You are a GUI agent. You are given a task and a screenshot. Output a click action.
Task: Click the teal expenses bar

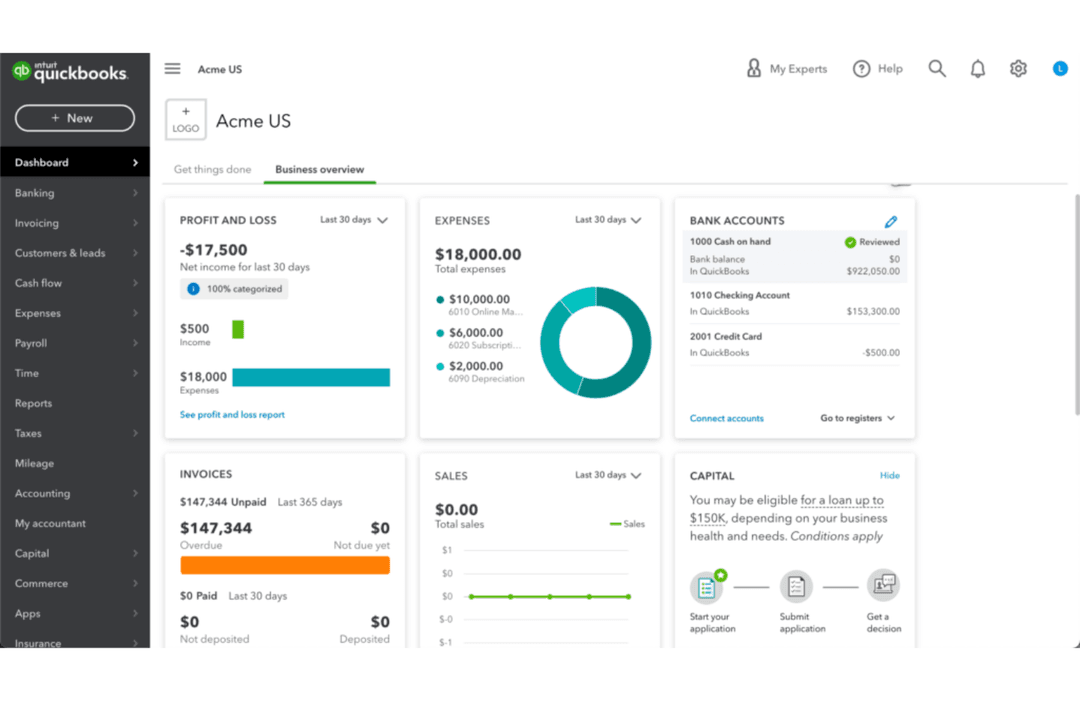[311, 377]
